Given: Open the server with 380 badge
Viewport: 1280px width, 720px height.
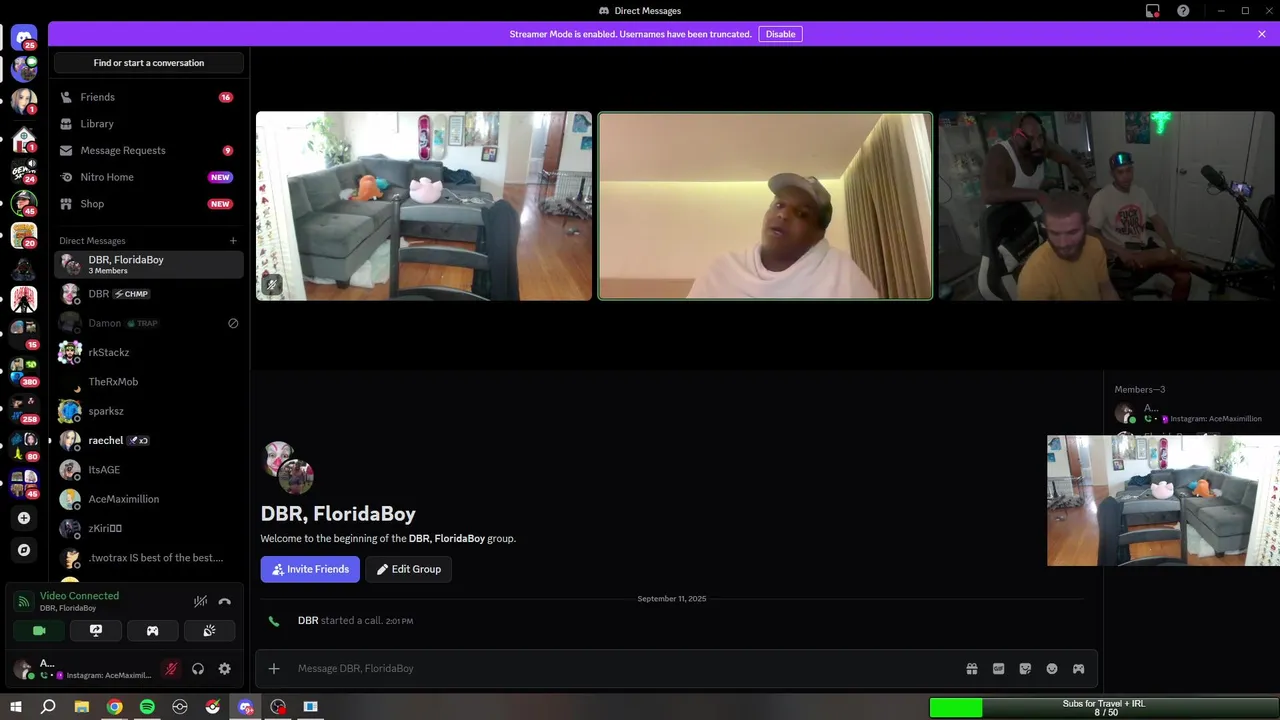Looking at the screenshot, I should (24, 372).
